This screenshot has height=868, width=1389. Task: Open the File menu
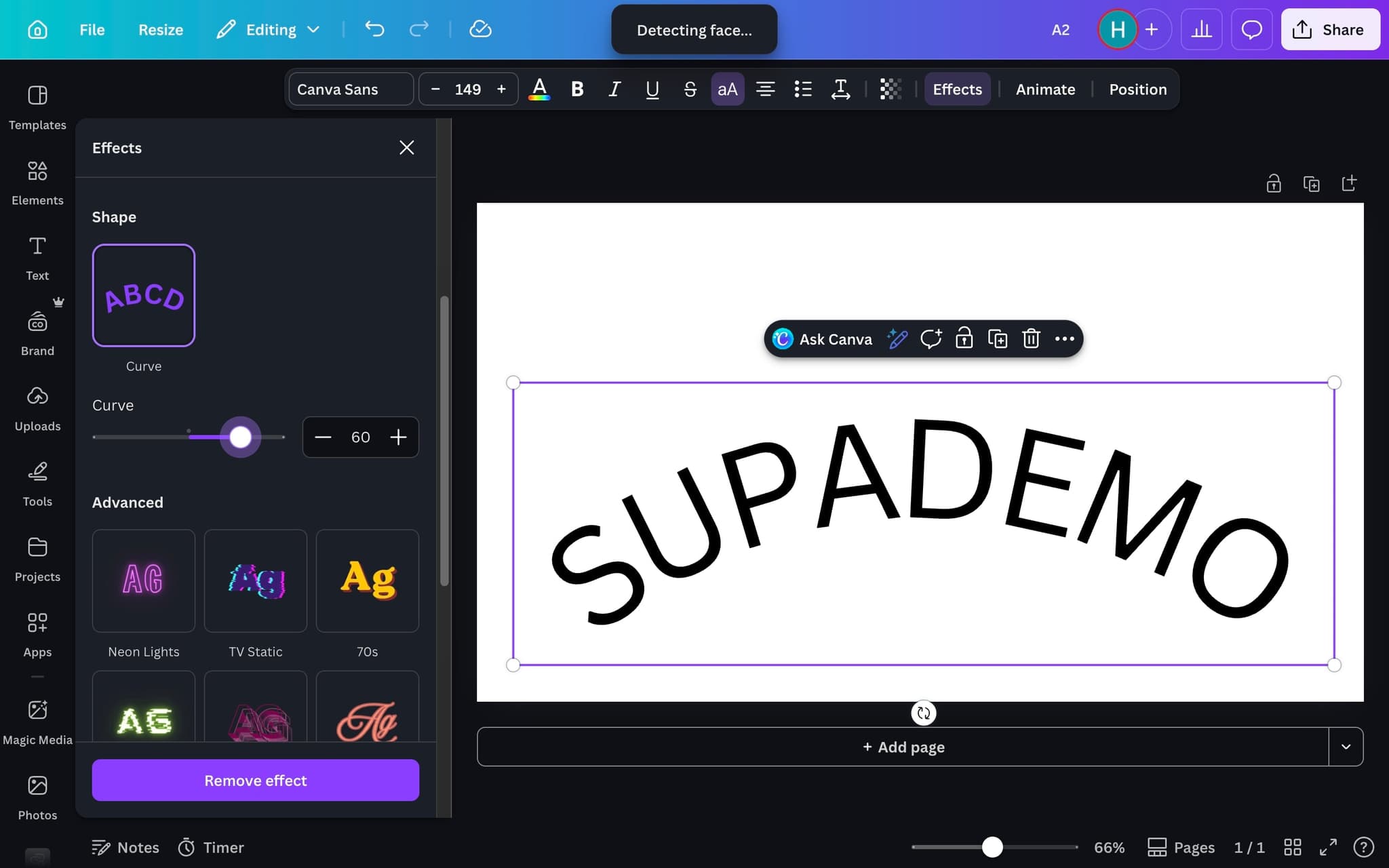tap(92, 30)
